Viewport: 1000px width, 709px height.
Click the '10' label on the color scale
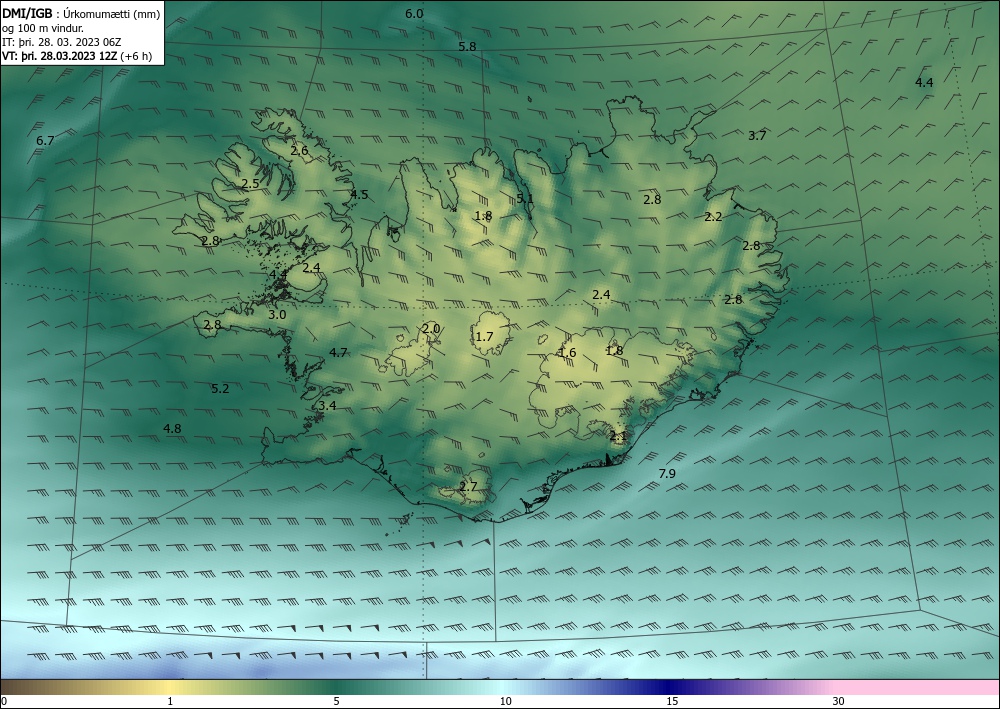click(x=505, y=701)
